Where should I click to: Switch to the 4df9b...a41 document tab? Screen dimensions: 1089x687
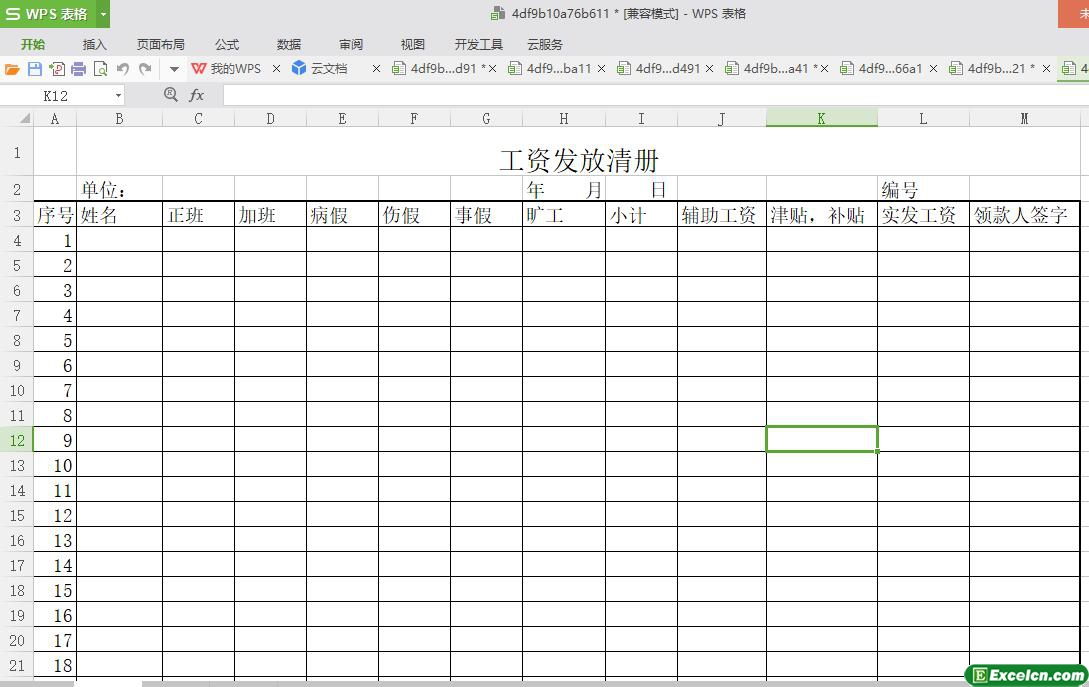[x=771, y=68]
